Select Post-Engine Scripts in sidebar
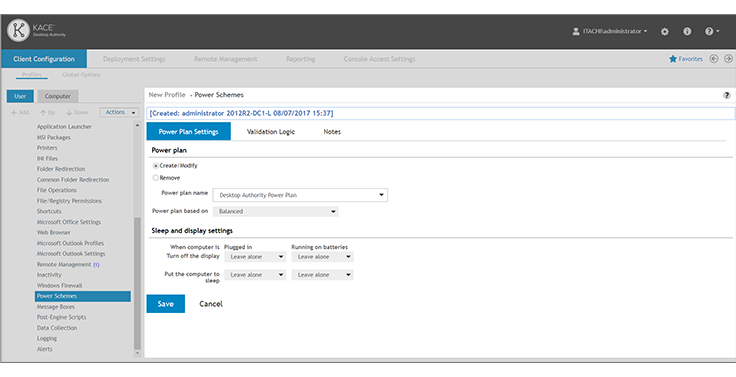This screenshot has width=736, height=377. [x=61, y=317]
